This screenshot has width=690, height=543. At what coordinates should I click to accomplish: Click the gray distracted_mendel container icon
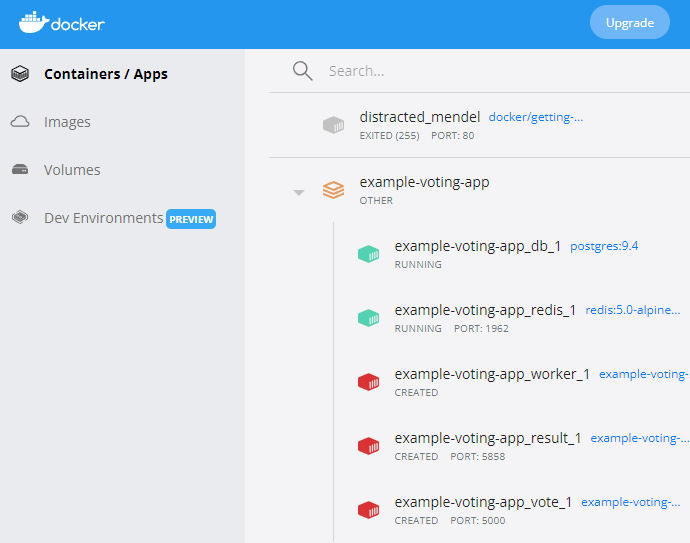pyautogui.click(x=334, y=125)
